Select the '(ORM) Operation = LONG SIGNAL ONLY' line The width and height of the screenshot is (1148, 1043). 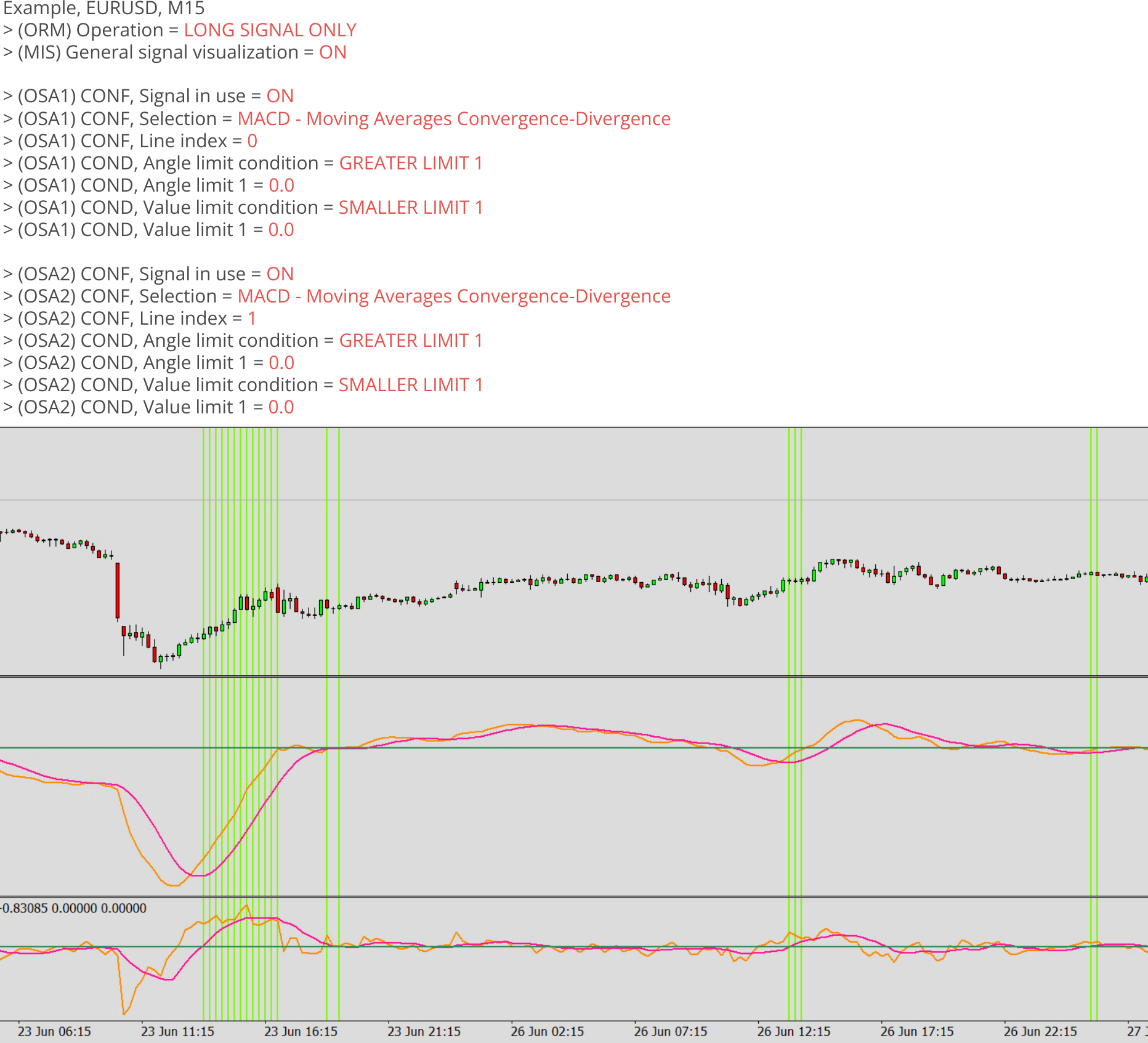click(180, 30)
